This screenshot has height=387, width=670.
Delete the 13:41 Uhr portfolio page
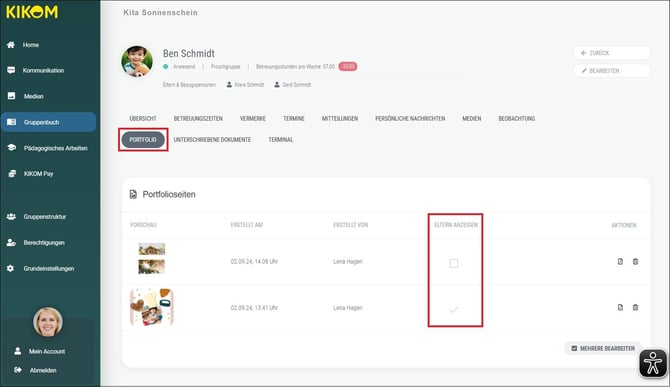(x=635, y=307)
